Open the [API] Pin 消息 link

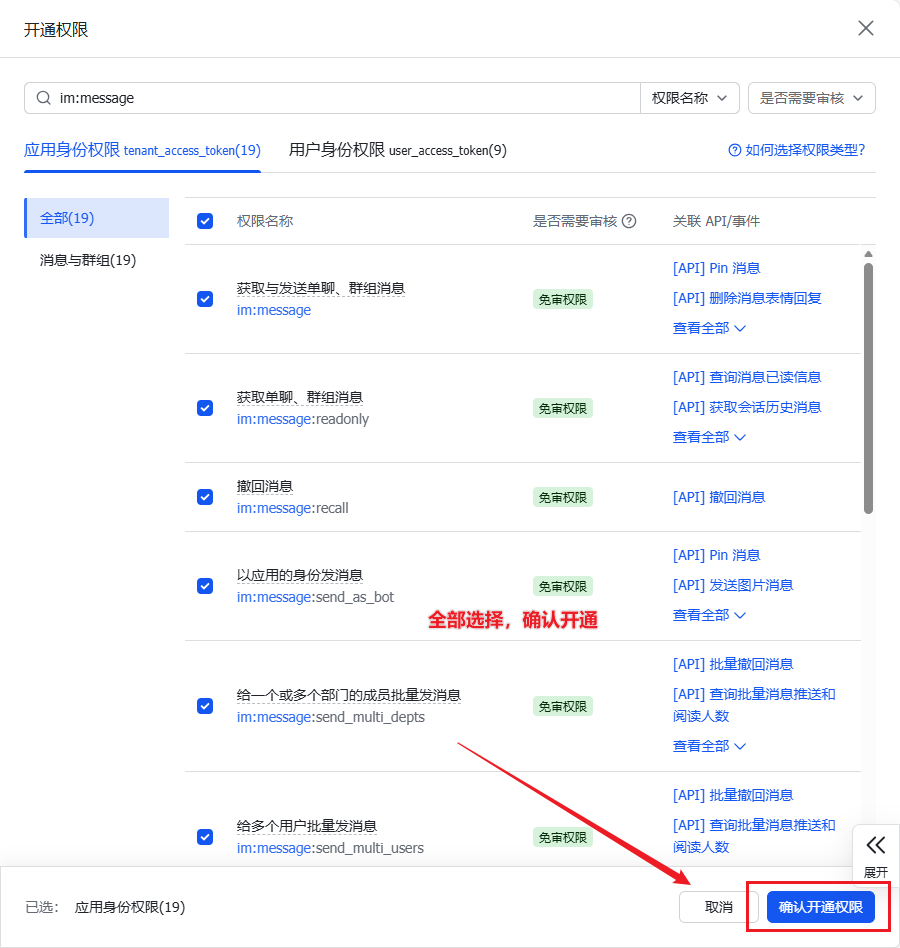point(716,268)
